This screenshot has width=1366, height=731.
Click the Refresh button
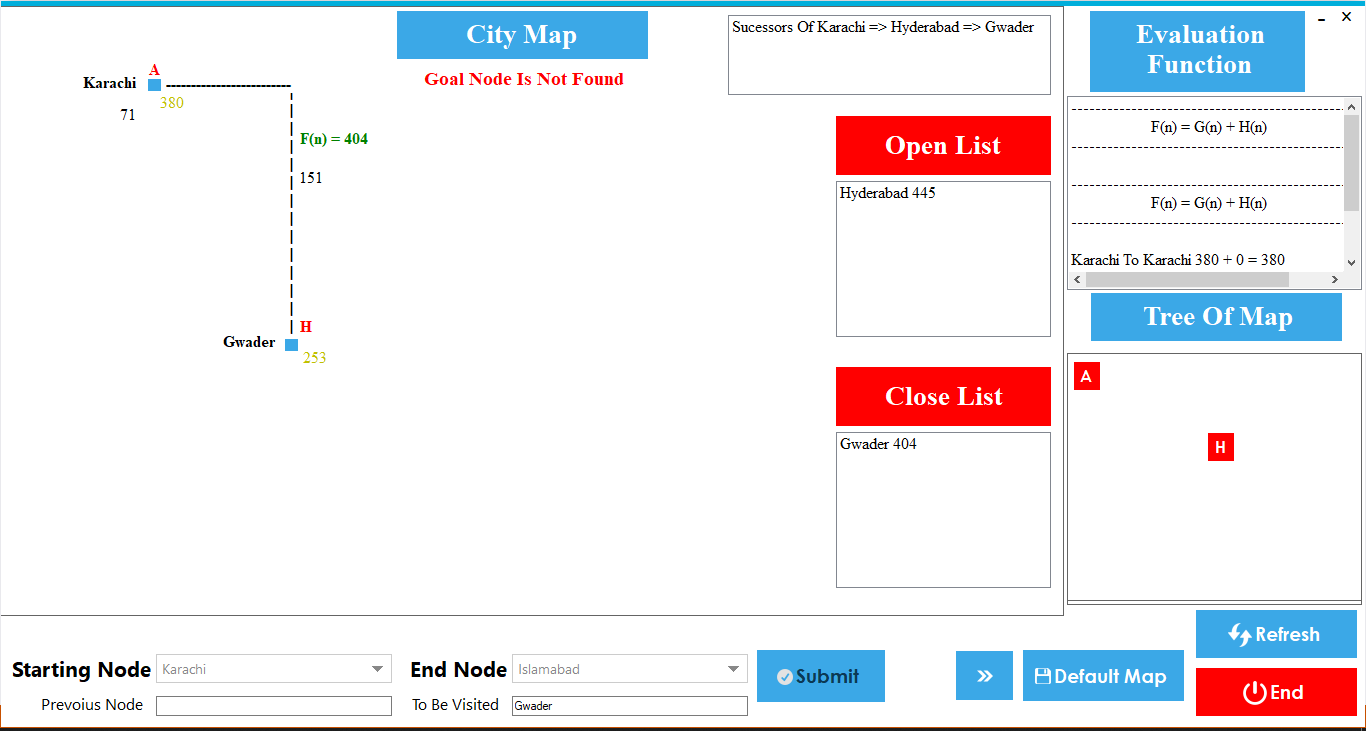click(1276, 634)
